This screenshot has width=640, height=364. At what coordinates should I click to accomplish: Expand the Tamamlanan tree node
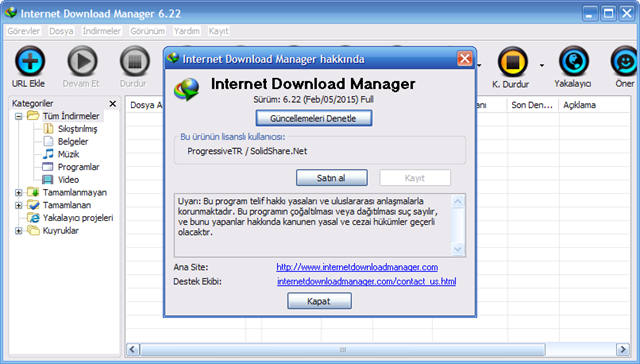pos(18,205)
